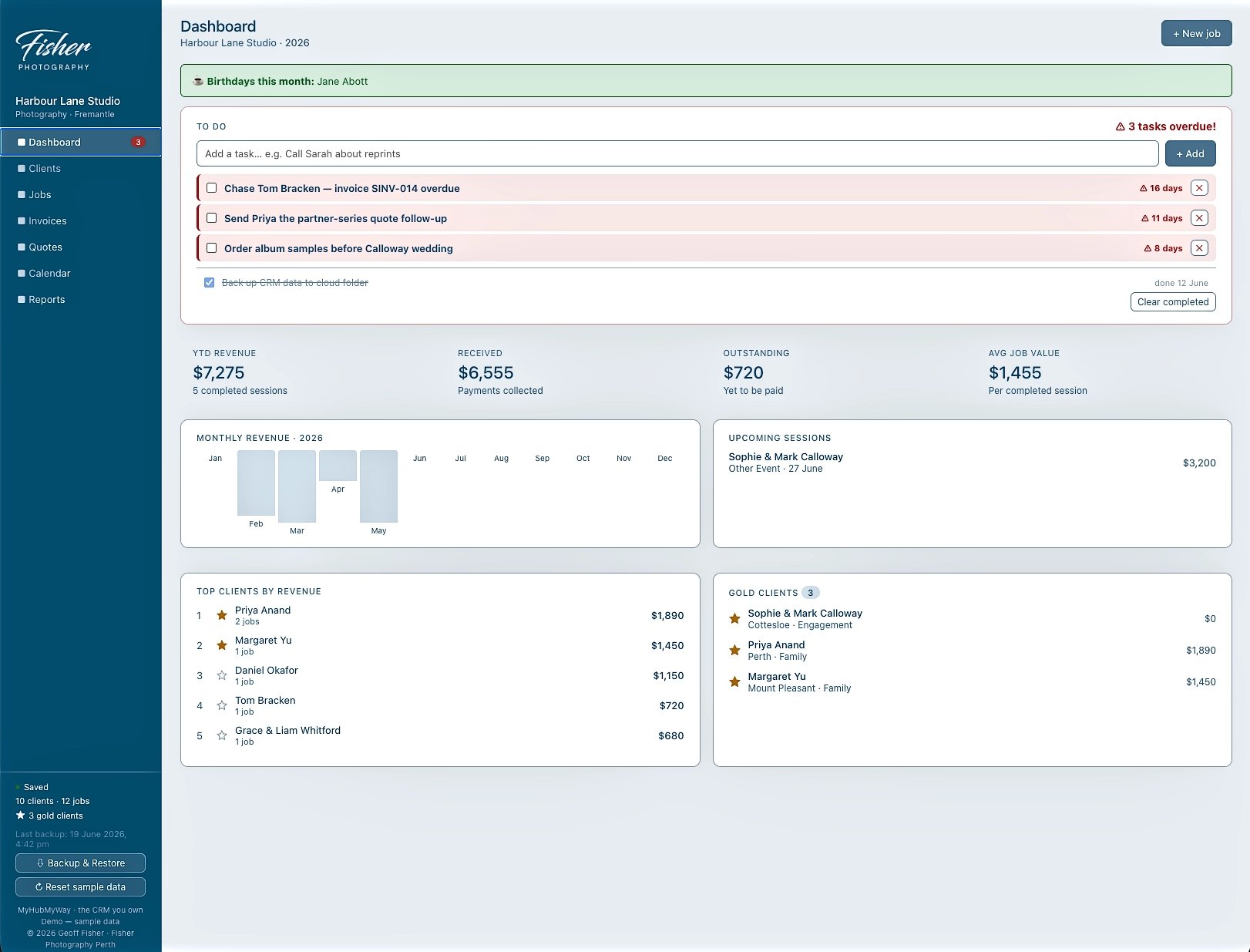Open Daniel Okafor client row

pos(440,675)
